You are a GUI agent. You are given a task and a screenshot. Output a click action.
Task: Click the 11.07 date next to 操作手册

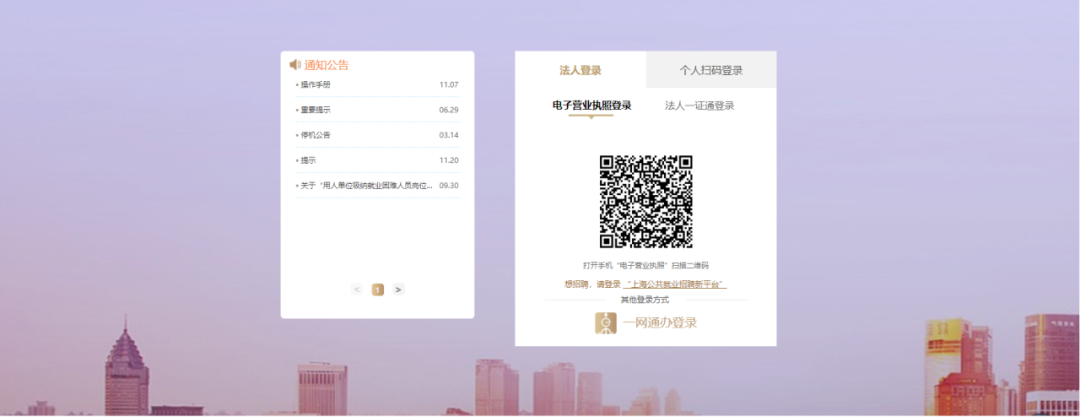point(449,85)
